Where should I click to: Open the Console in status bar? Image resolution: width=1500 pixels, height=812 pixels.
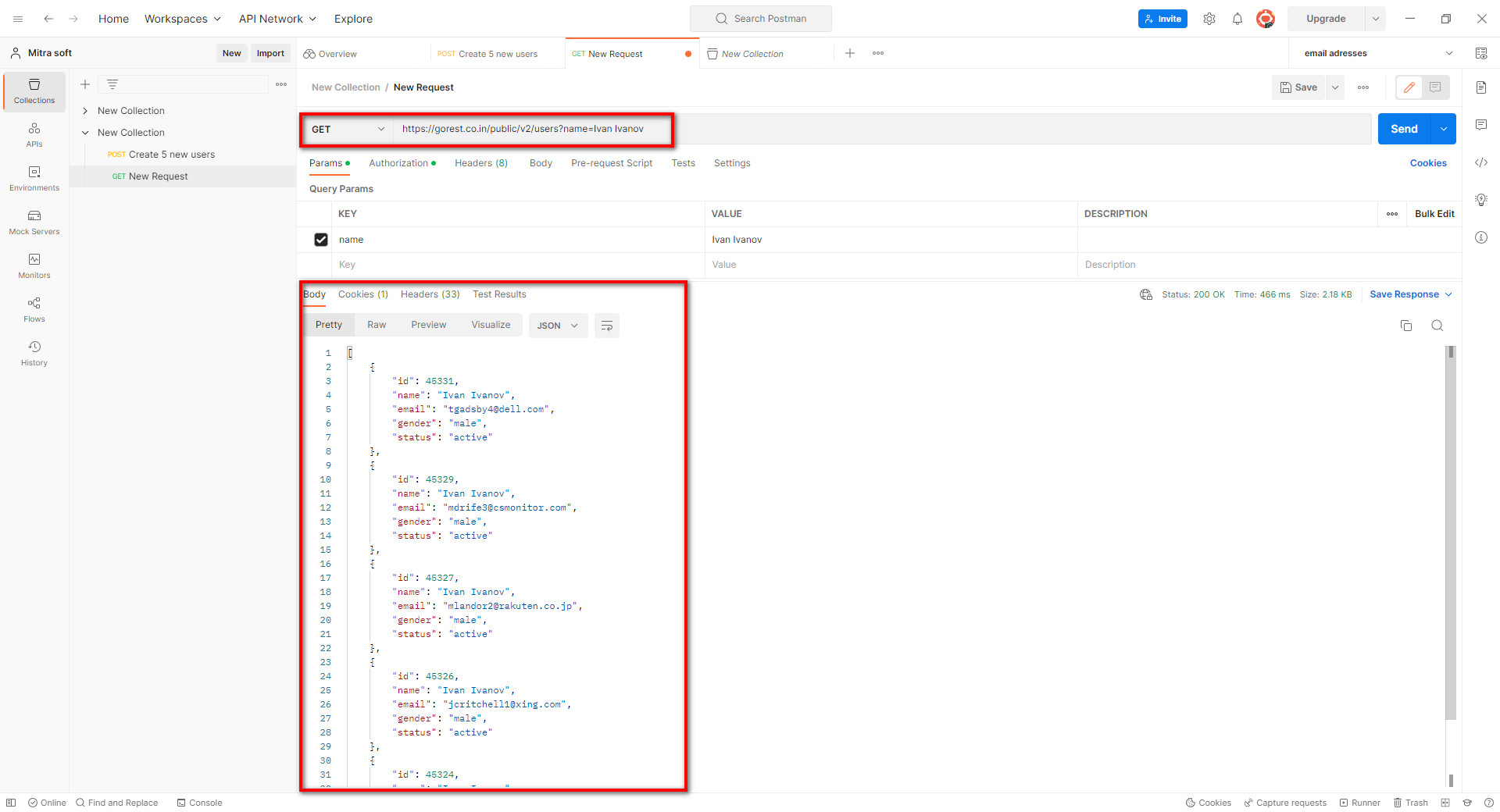[199, 803]
